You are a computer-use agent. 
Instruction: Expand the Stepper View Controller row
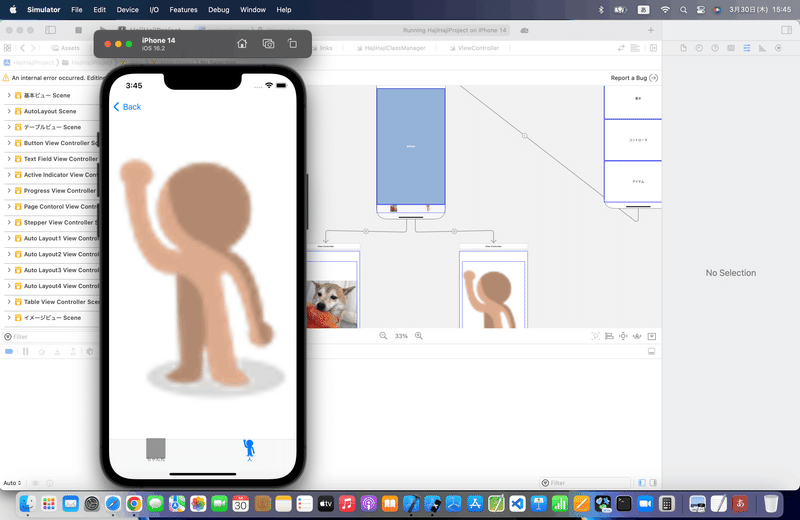pyautogui.click(x=9, y=222)
